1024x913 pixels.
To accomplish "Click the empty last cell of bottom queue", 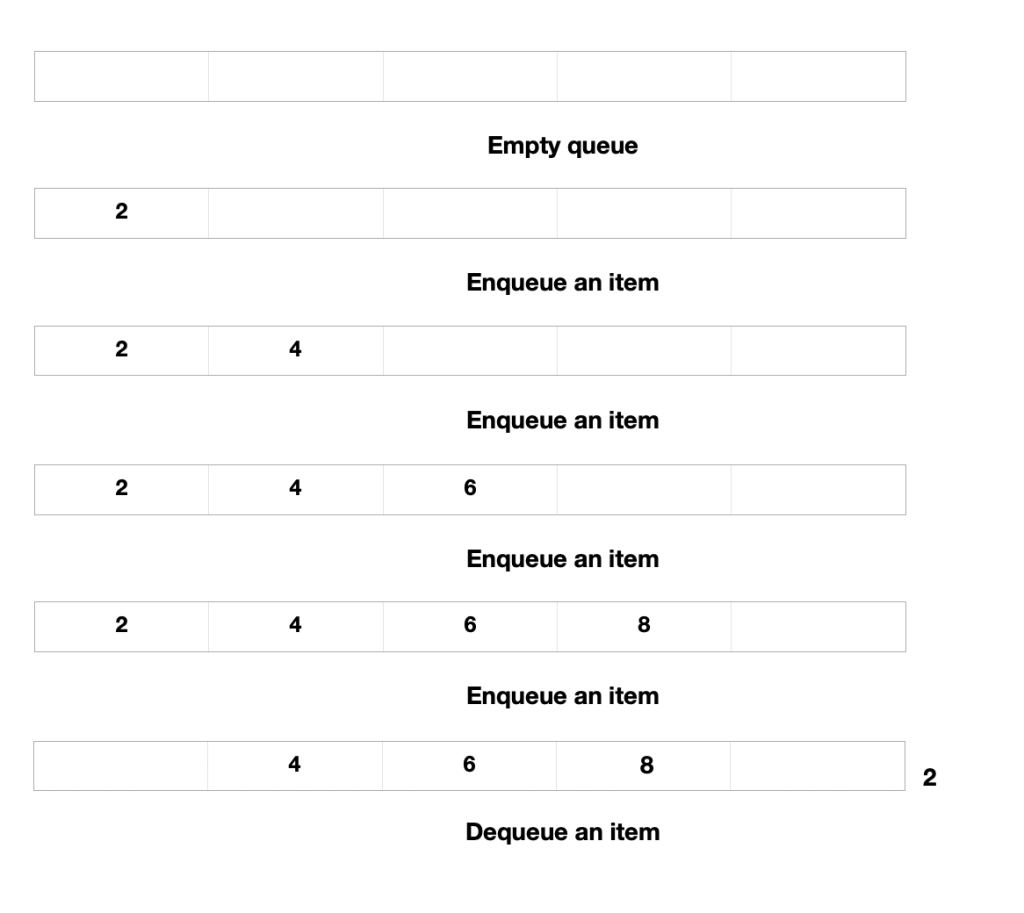I will coord(818,766).
